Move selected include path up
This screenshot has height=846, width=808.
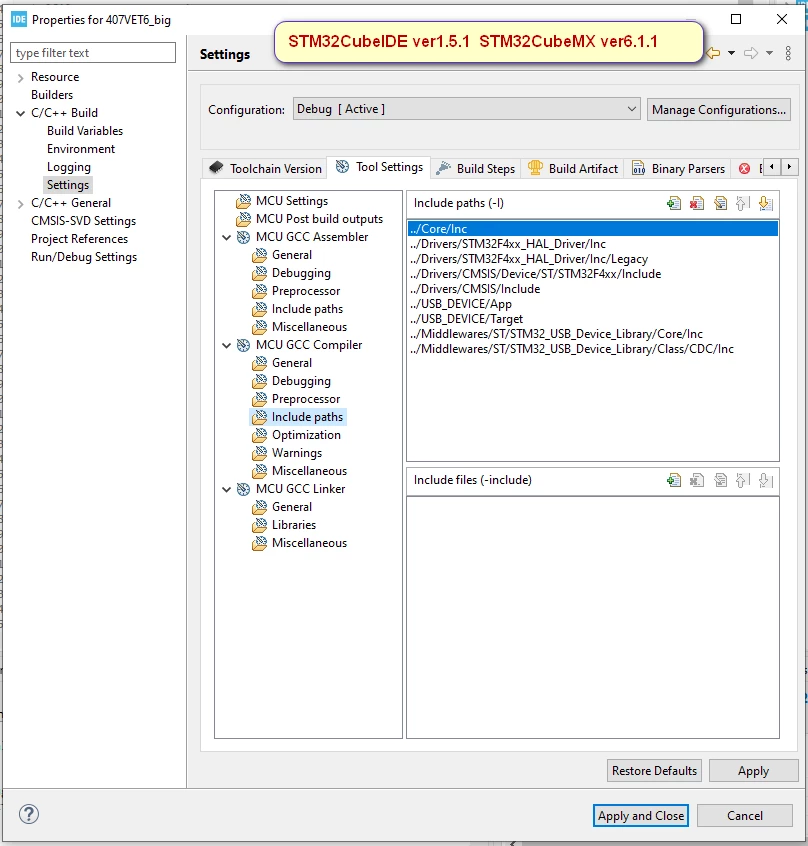(x=743, y=203)
